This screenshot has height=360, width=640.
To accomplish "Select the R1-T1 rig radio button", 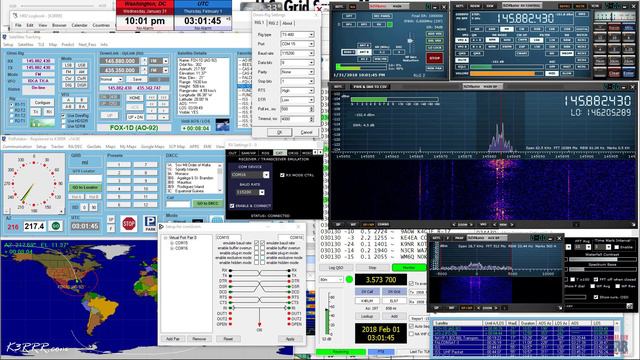I will coord(12,105).
